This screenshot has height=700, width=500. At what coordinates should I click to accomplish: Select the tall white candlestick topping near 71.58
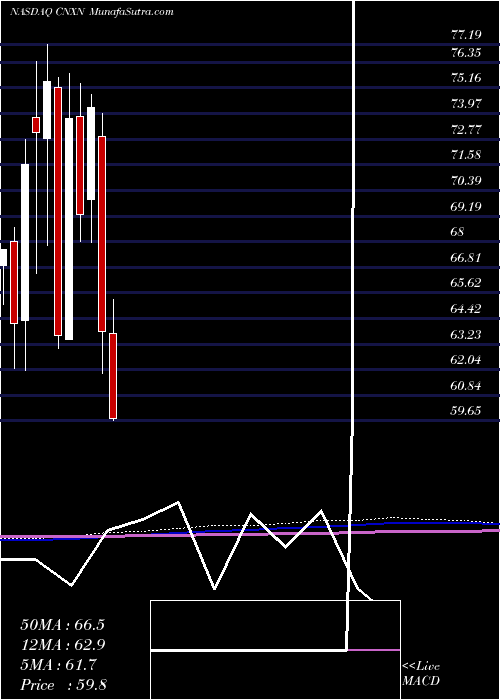25,242
